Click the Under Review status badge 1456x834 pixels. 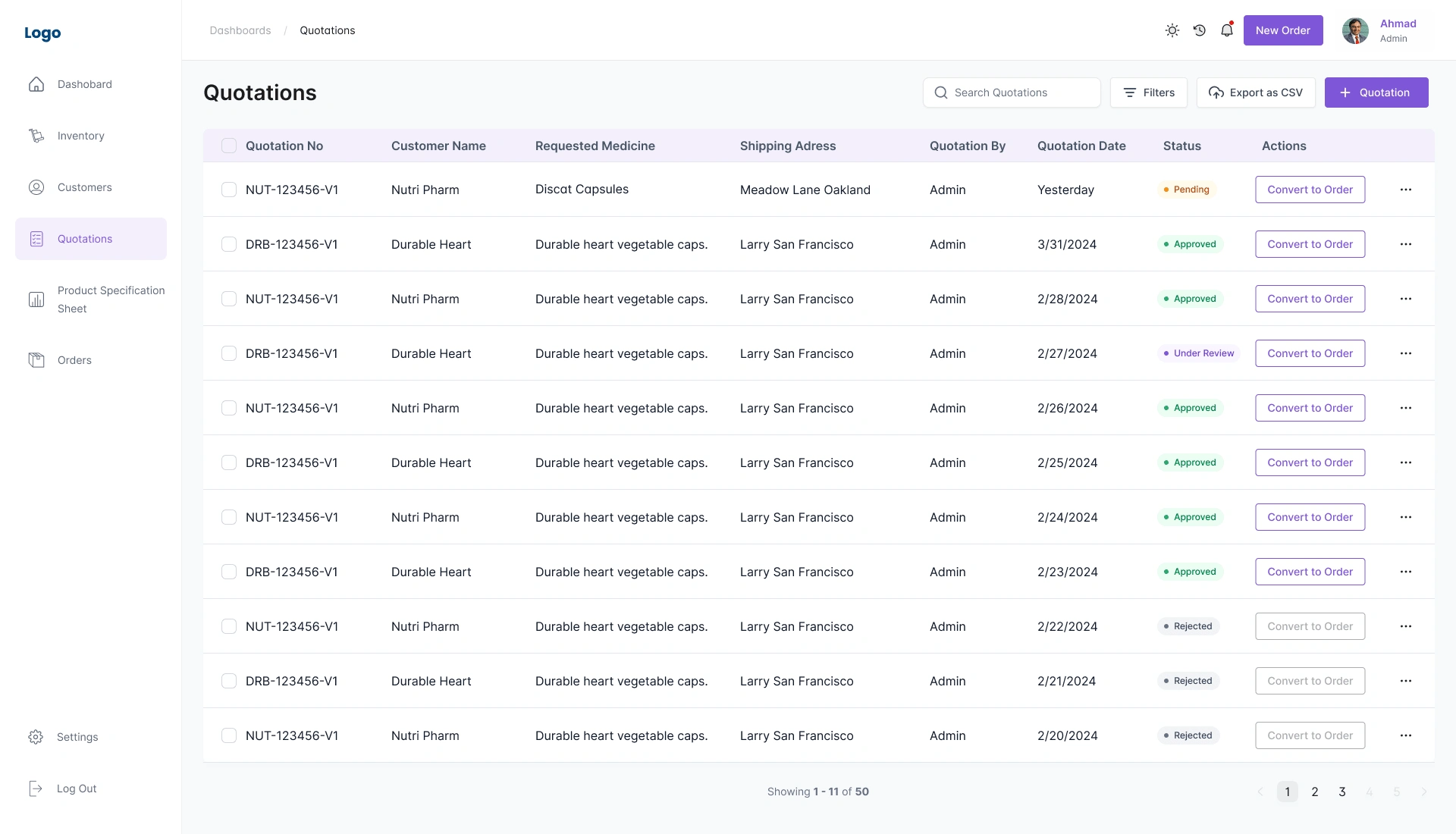1199,353
